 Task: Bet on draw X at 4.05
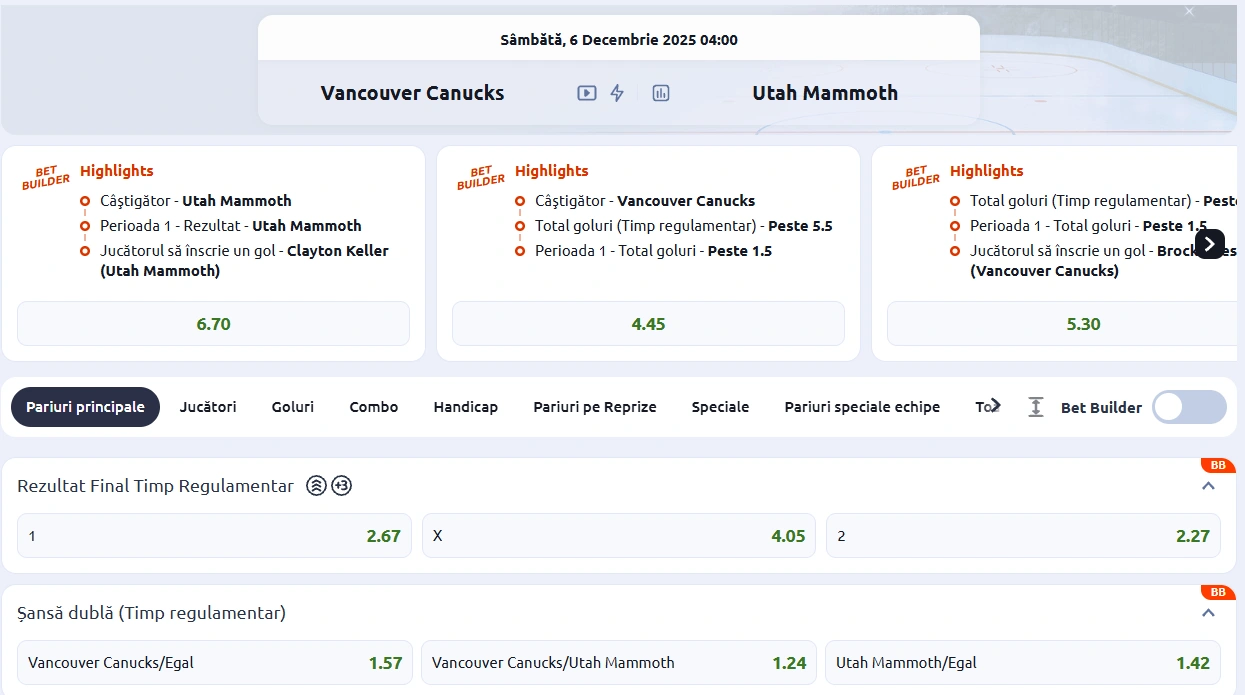[618, 536]
